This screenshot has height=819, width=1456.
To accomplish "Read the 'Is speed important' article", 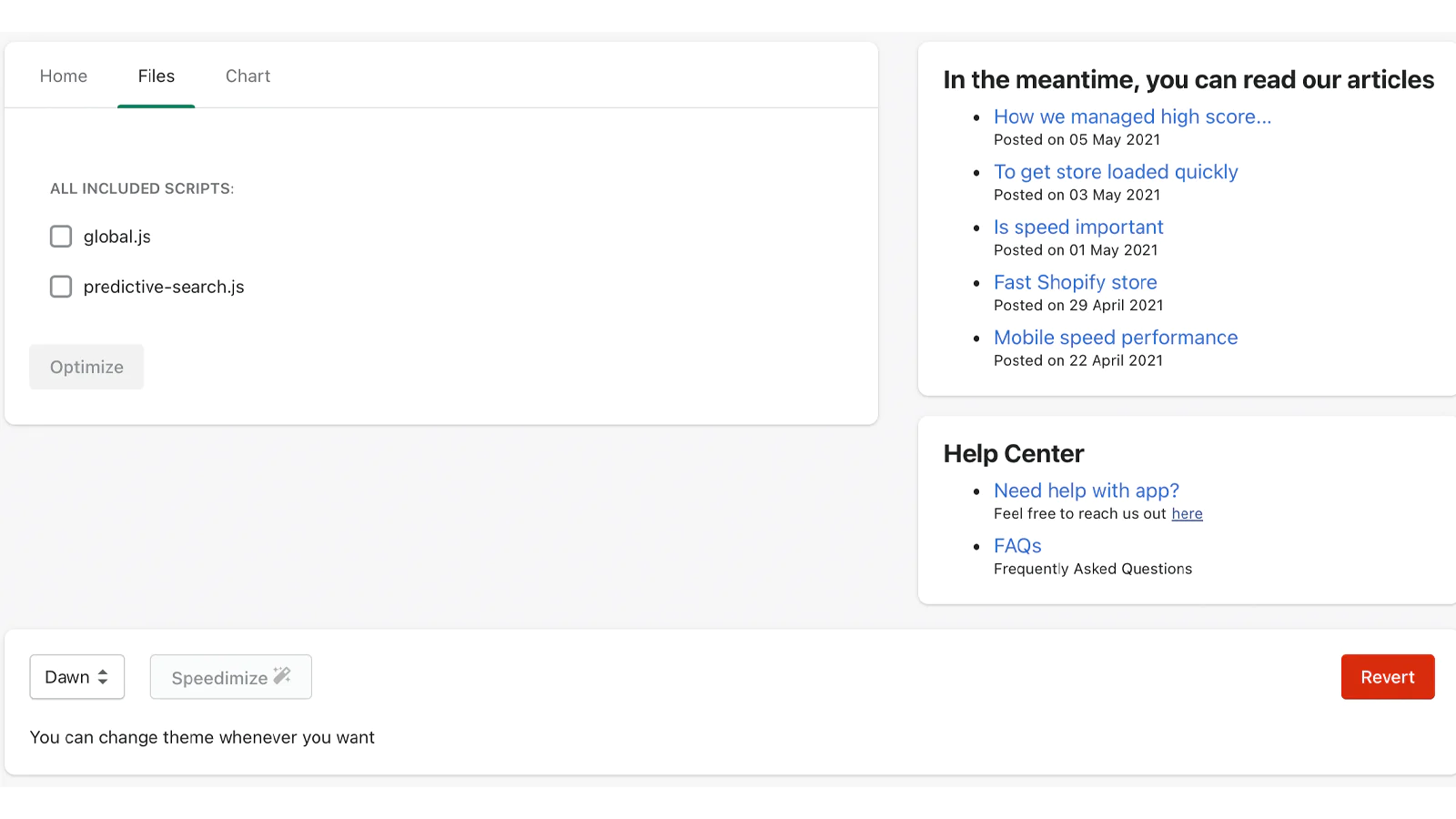I will tap(1078, 227).
